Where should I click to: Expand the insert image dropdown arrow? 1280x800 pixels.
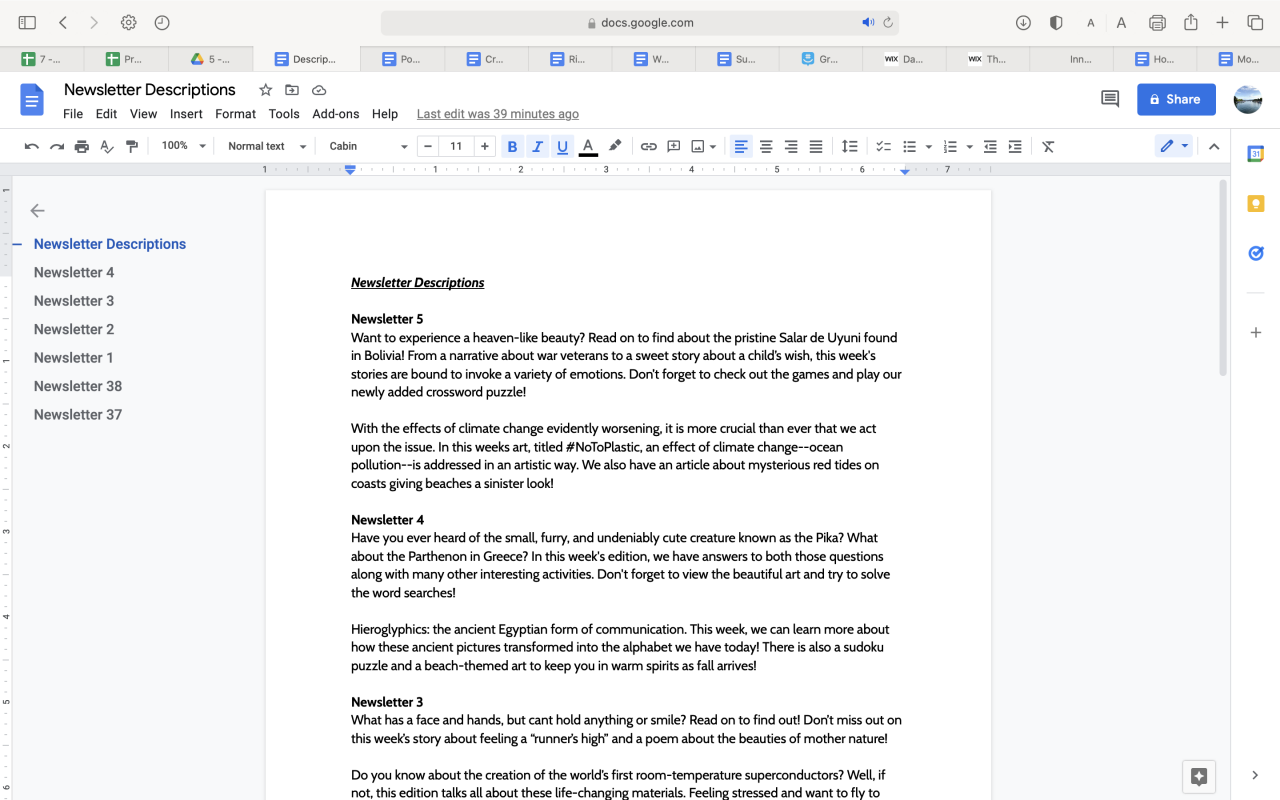click(x=713, y=146)
